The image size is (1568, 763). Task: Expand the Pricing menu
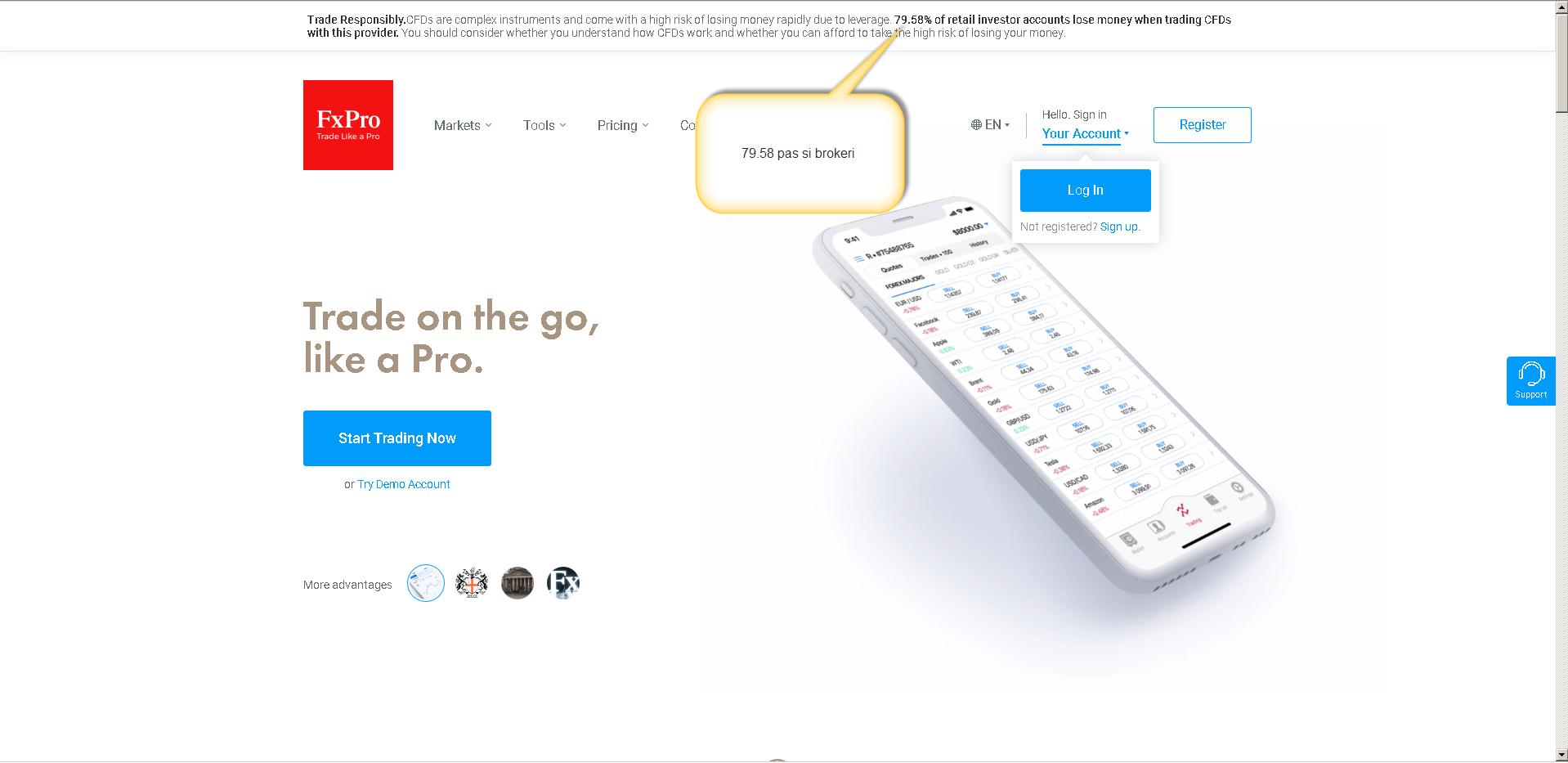pos(623,125)
